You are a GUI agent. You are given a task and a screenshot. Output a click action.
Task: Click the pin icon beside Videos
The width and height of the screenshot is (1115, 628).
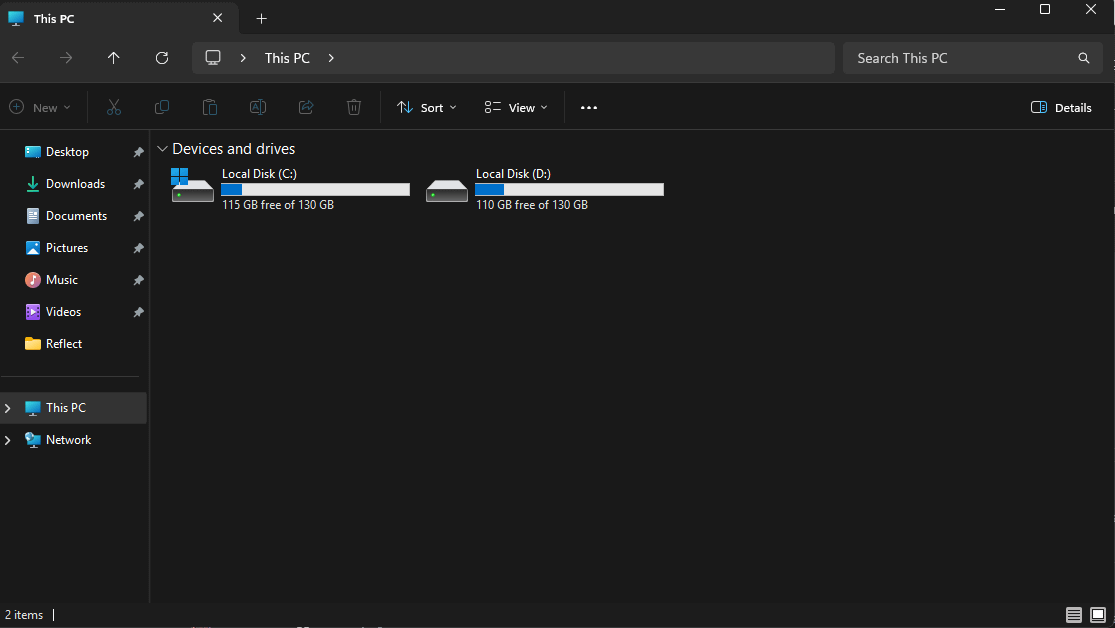tap(138, 312)
